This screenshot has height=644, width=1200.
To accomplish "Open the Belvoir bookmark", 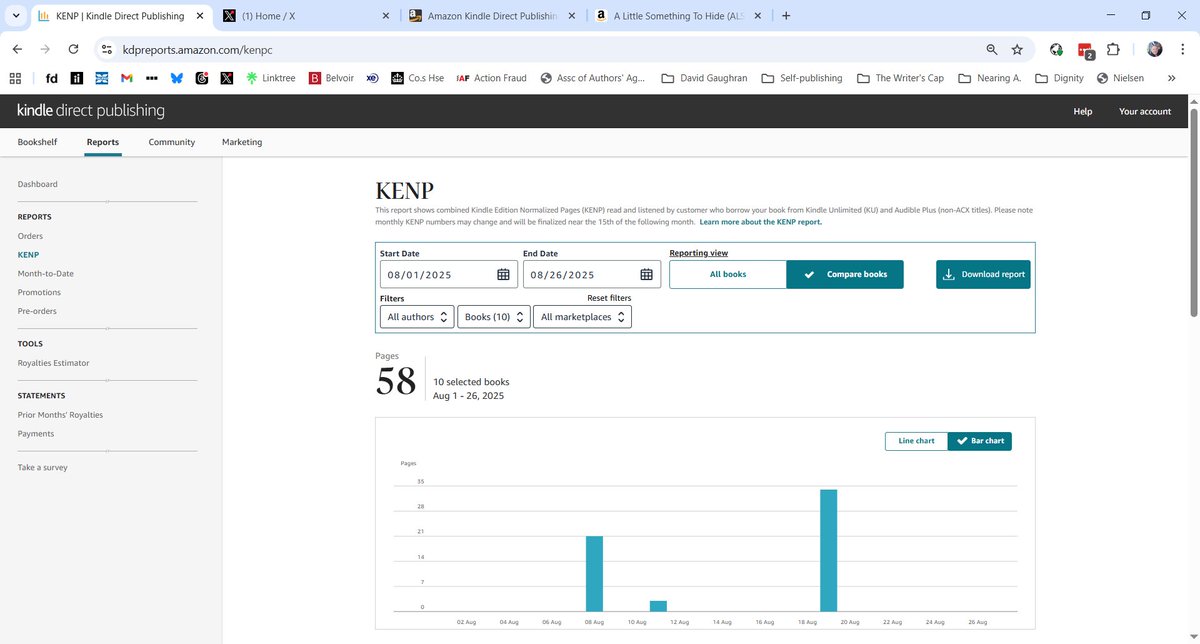I will coord(331,77).
